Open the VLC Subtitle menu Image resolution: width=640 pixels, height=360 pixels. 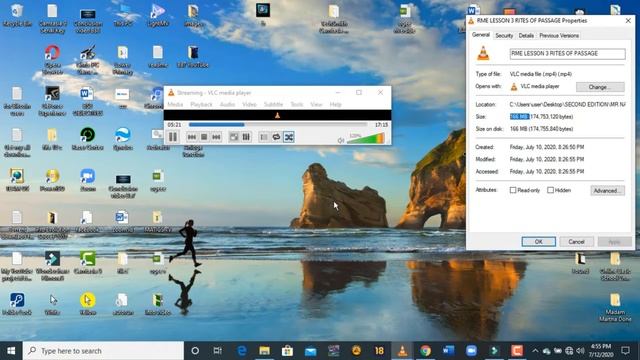[273, 104]
